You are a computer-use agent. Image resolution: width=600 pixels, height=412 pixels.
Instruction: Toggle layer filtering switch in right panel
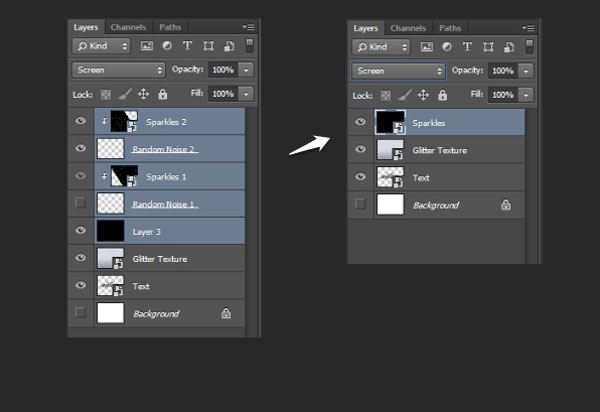point(529,46)
